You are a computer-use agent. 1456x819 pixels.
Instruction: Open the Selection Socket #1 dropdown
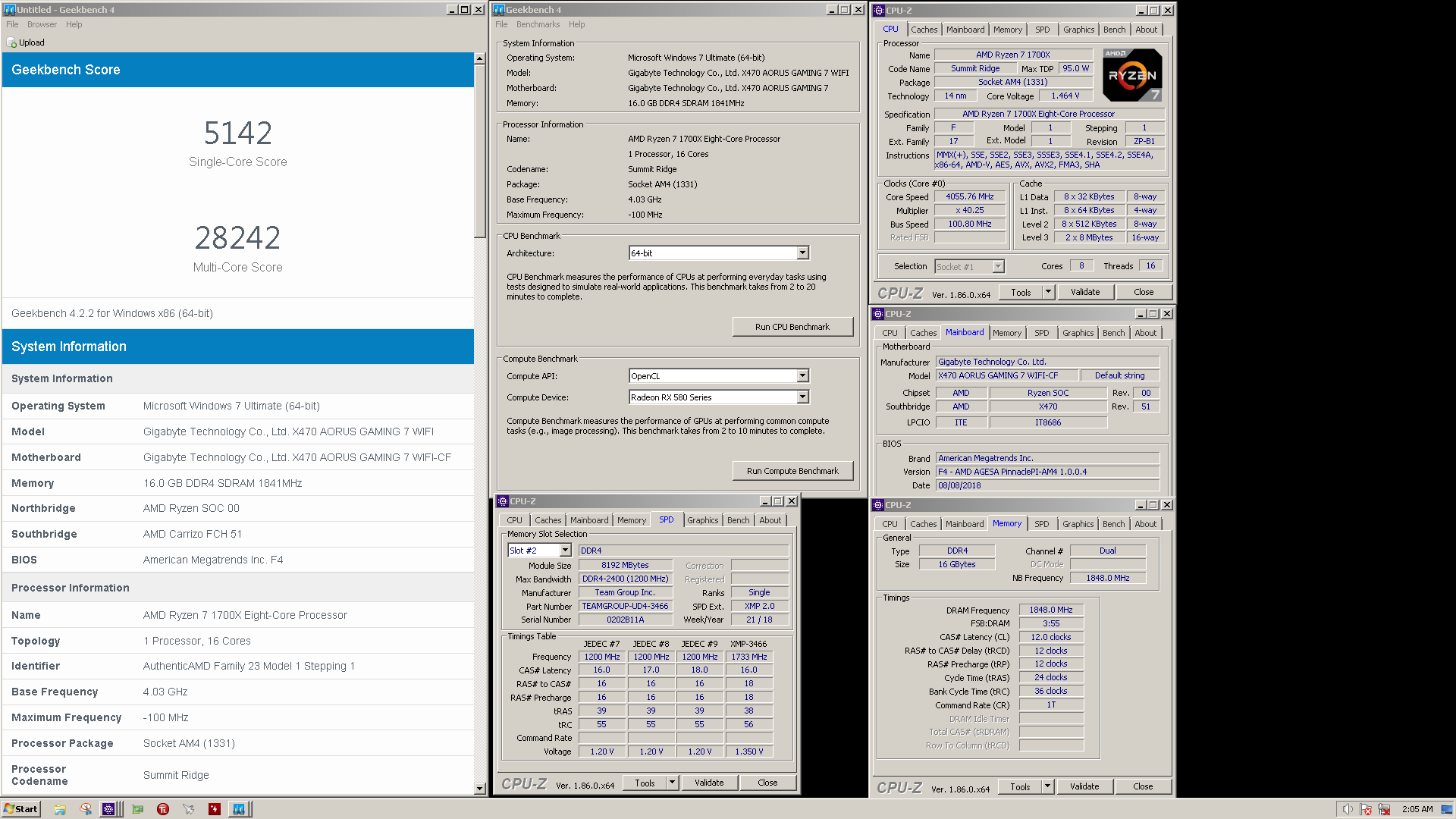tap(998, 267)
